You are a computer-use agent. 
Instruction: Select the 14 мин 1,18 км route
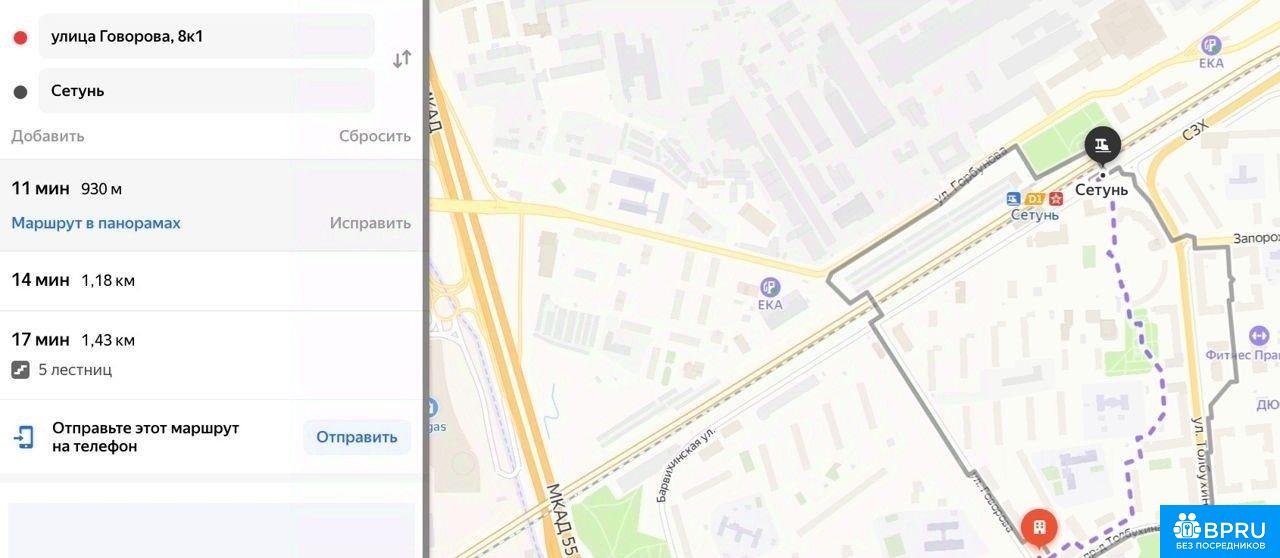click(x=211, y=280)
